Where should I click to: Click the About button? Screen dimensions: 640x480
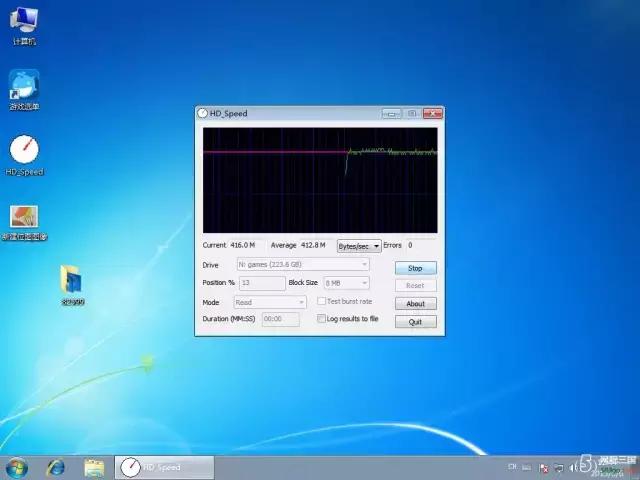(415, 304)
